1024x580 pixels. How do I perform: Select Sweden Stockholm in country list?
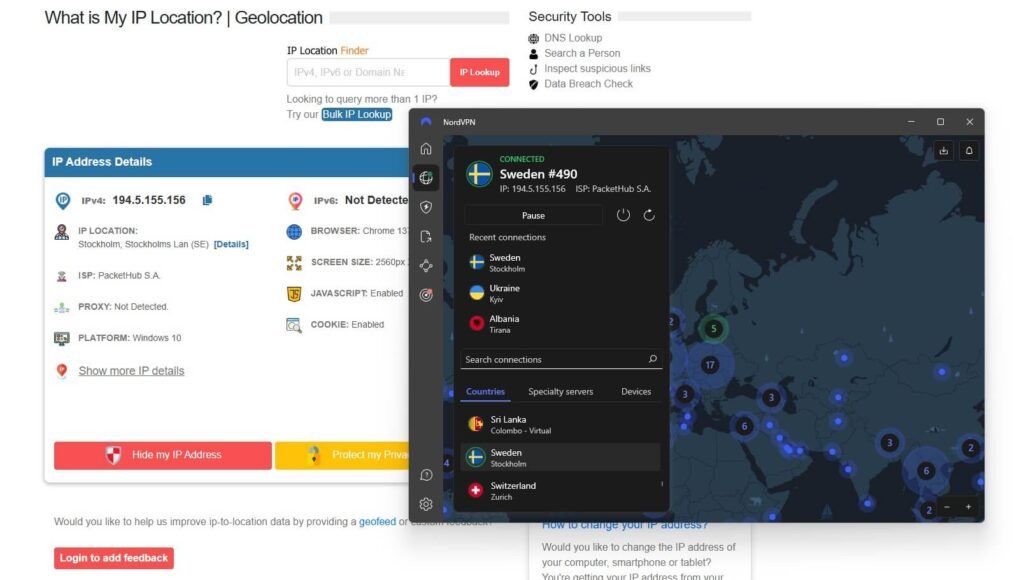(561, 457)
